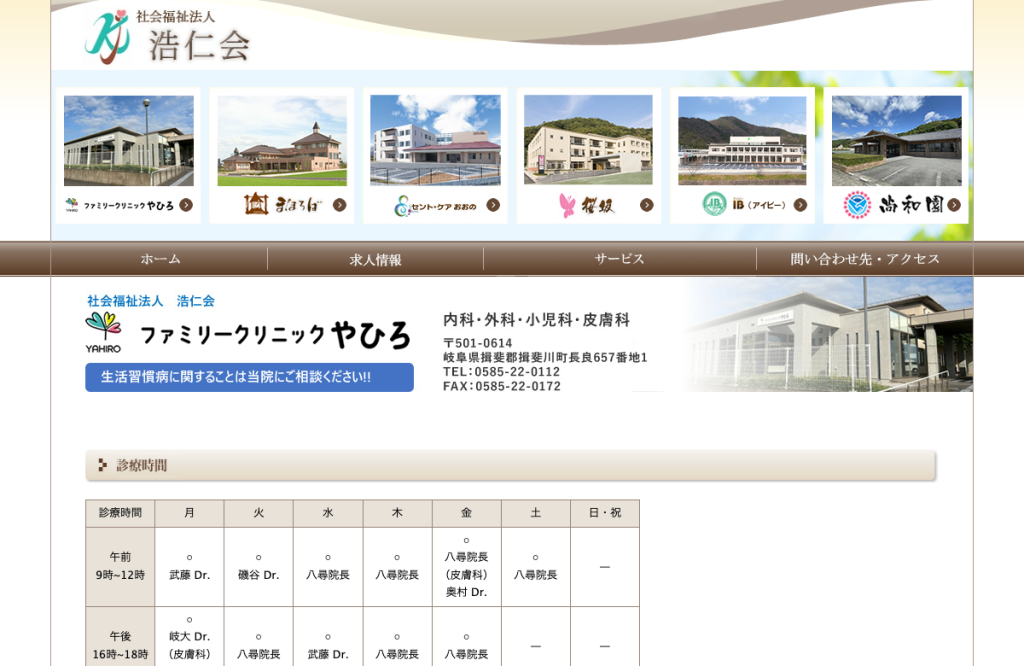Open the 尚和園 building photo
1024x666 pixels.
[x=897, y=141]
